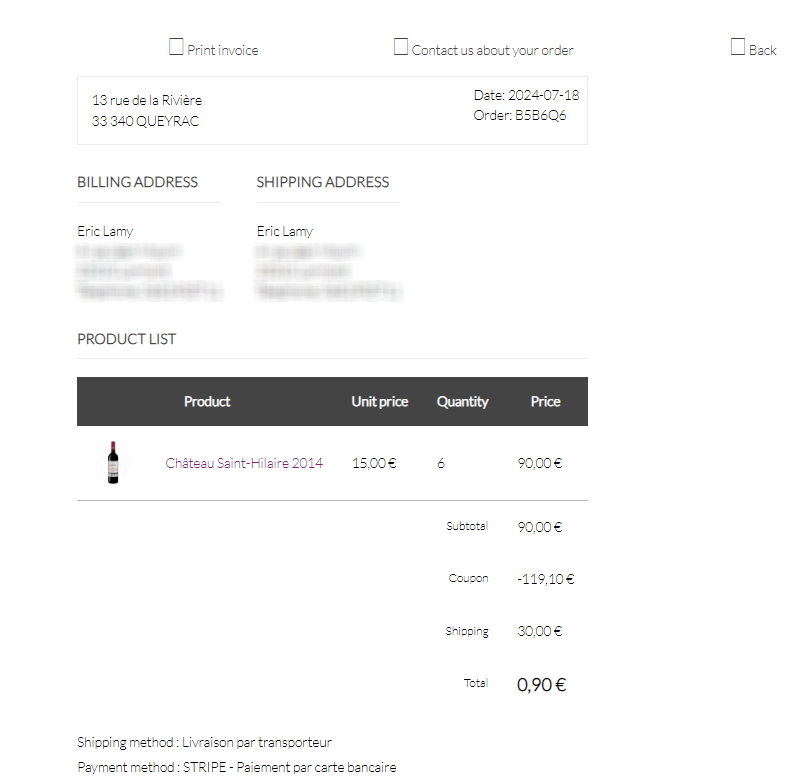Image resolution: width=787 pixels, height=784 pixels.
Task: Click the Product column header
Action: click(x=207, y=402)
